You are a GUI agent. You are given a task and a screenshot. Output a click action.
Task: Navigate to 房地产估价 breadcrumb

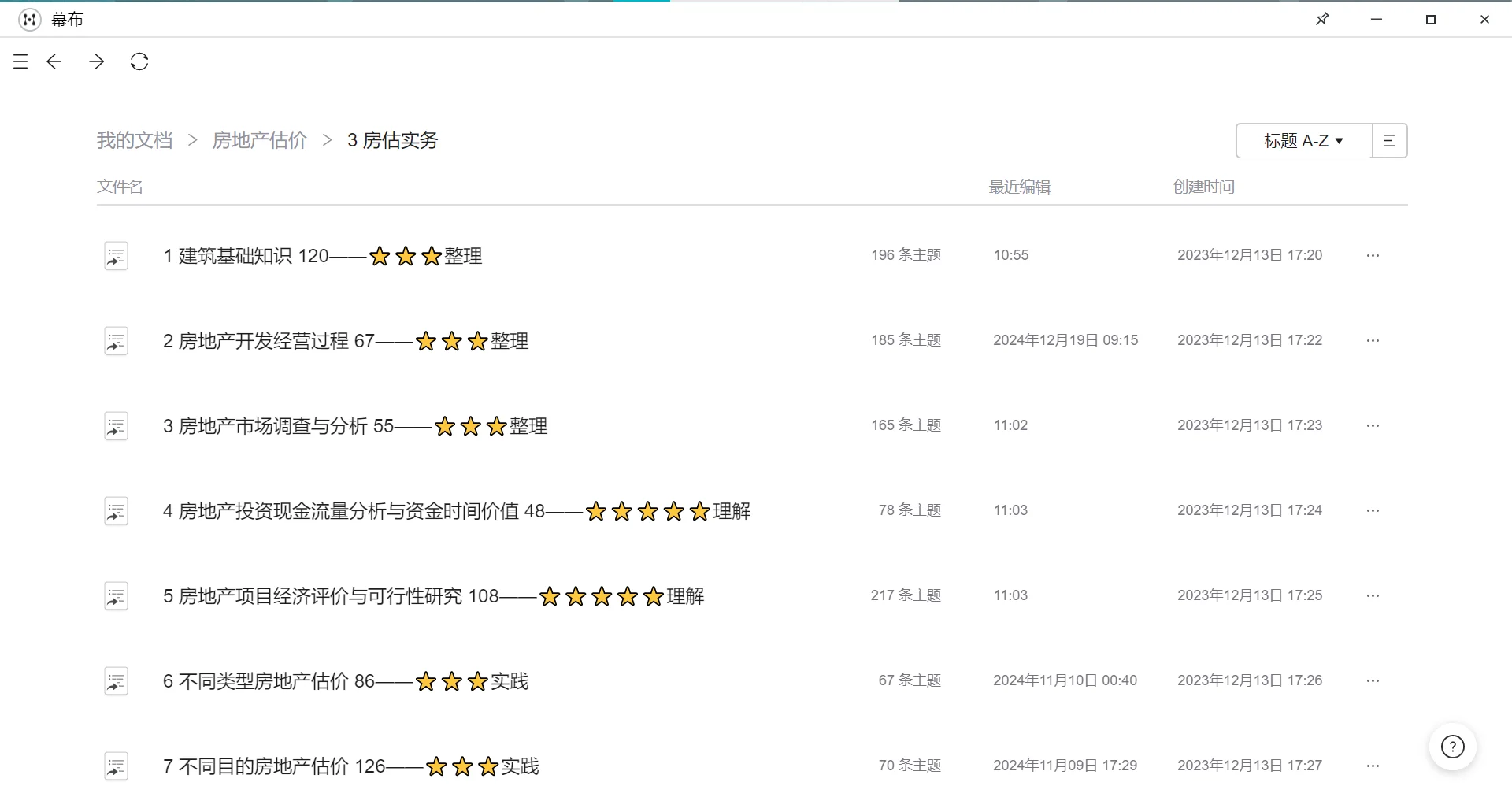click(x=260, y=140)
